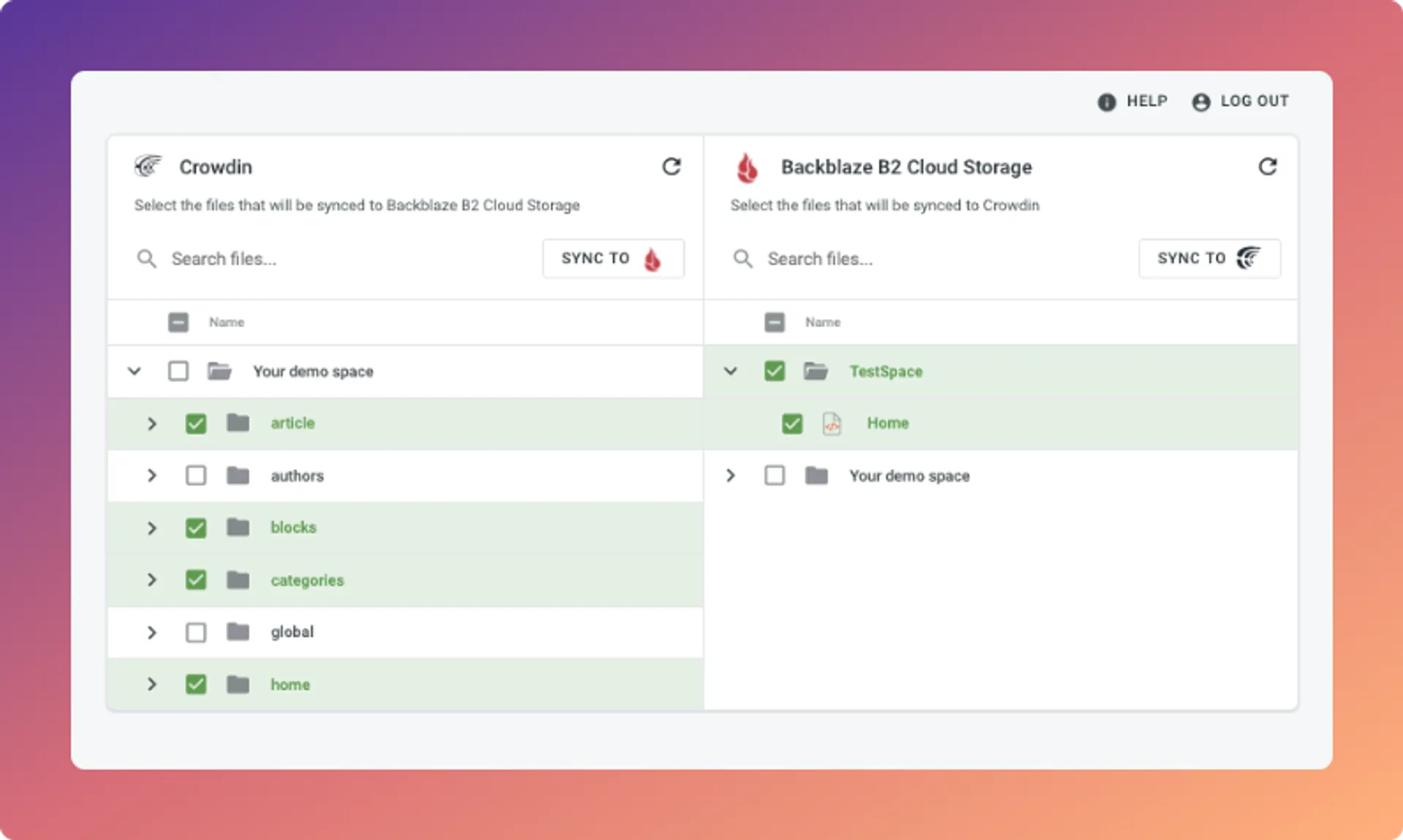
Task: Click the LOG OUT user icon
Action: [1201, 102]
